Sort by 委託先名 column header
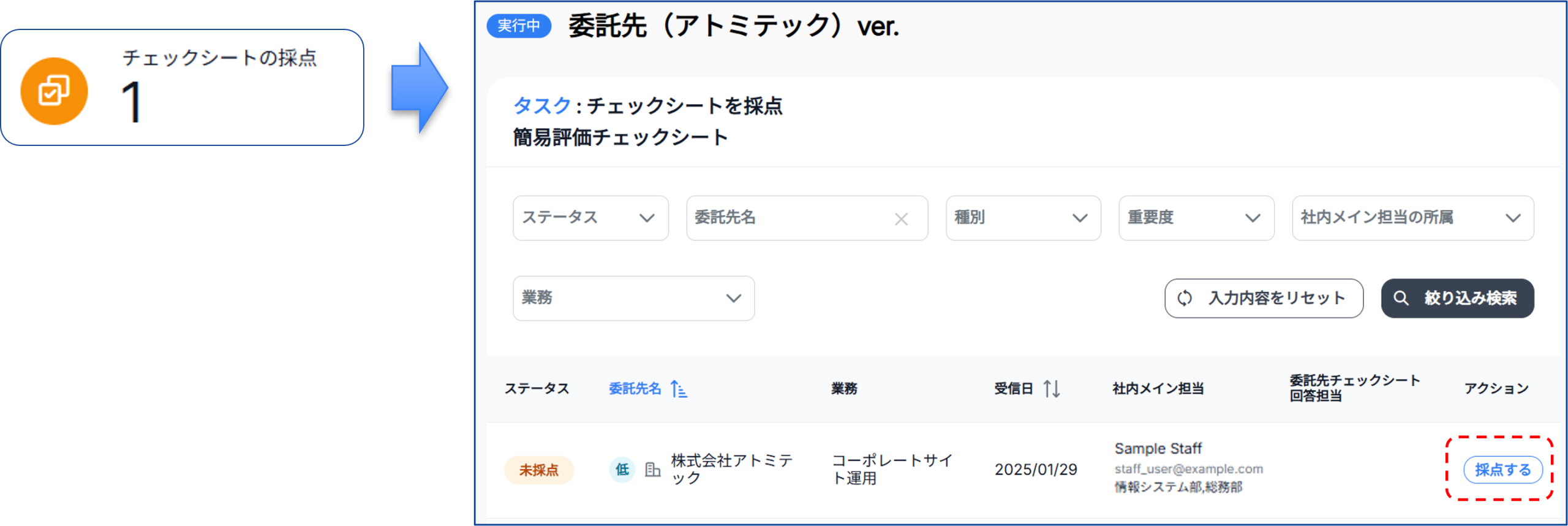1568x526 pixels. (635, 388)
